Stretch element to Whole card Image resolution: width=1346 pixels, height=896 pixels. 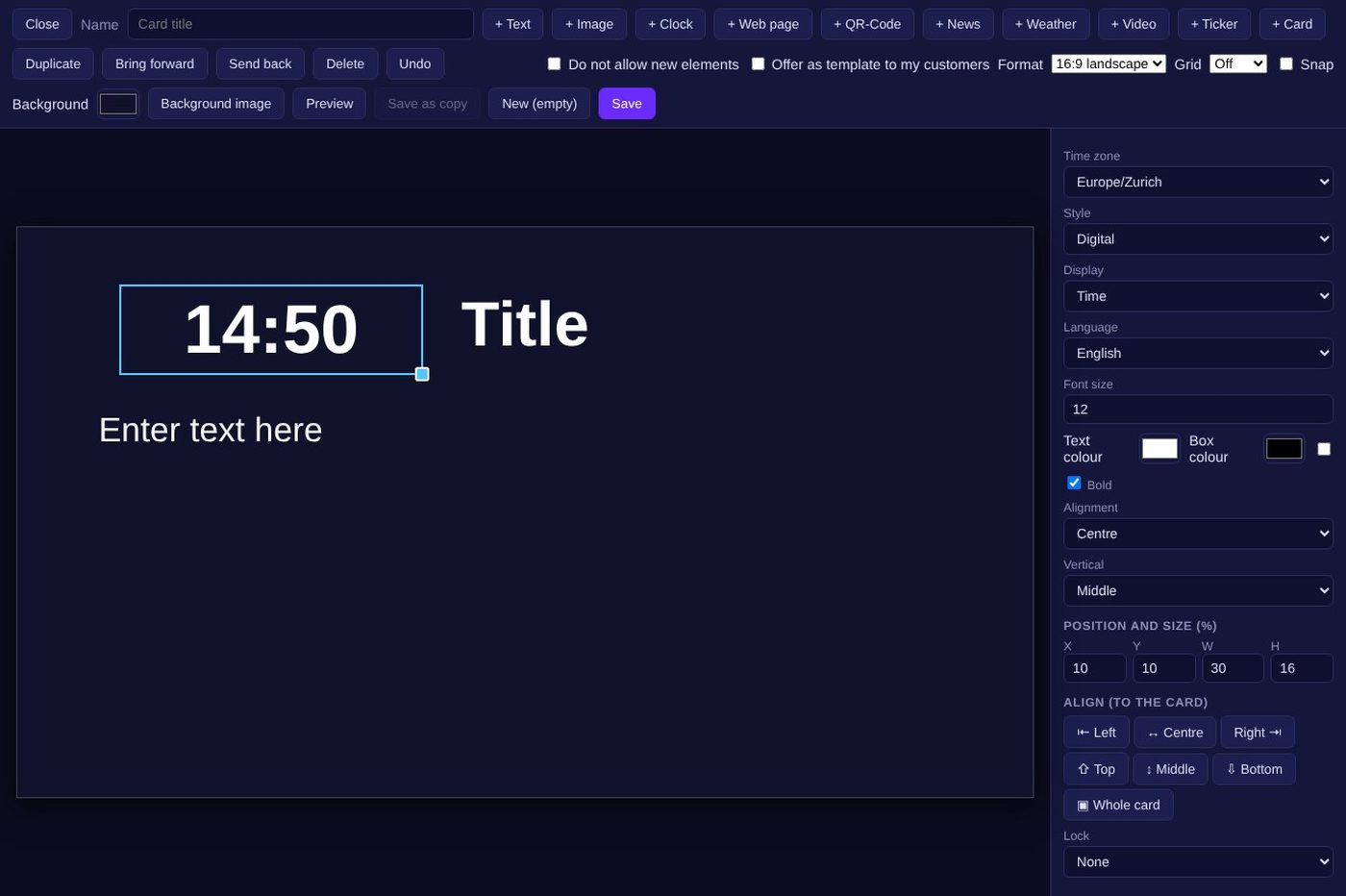1118,805
